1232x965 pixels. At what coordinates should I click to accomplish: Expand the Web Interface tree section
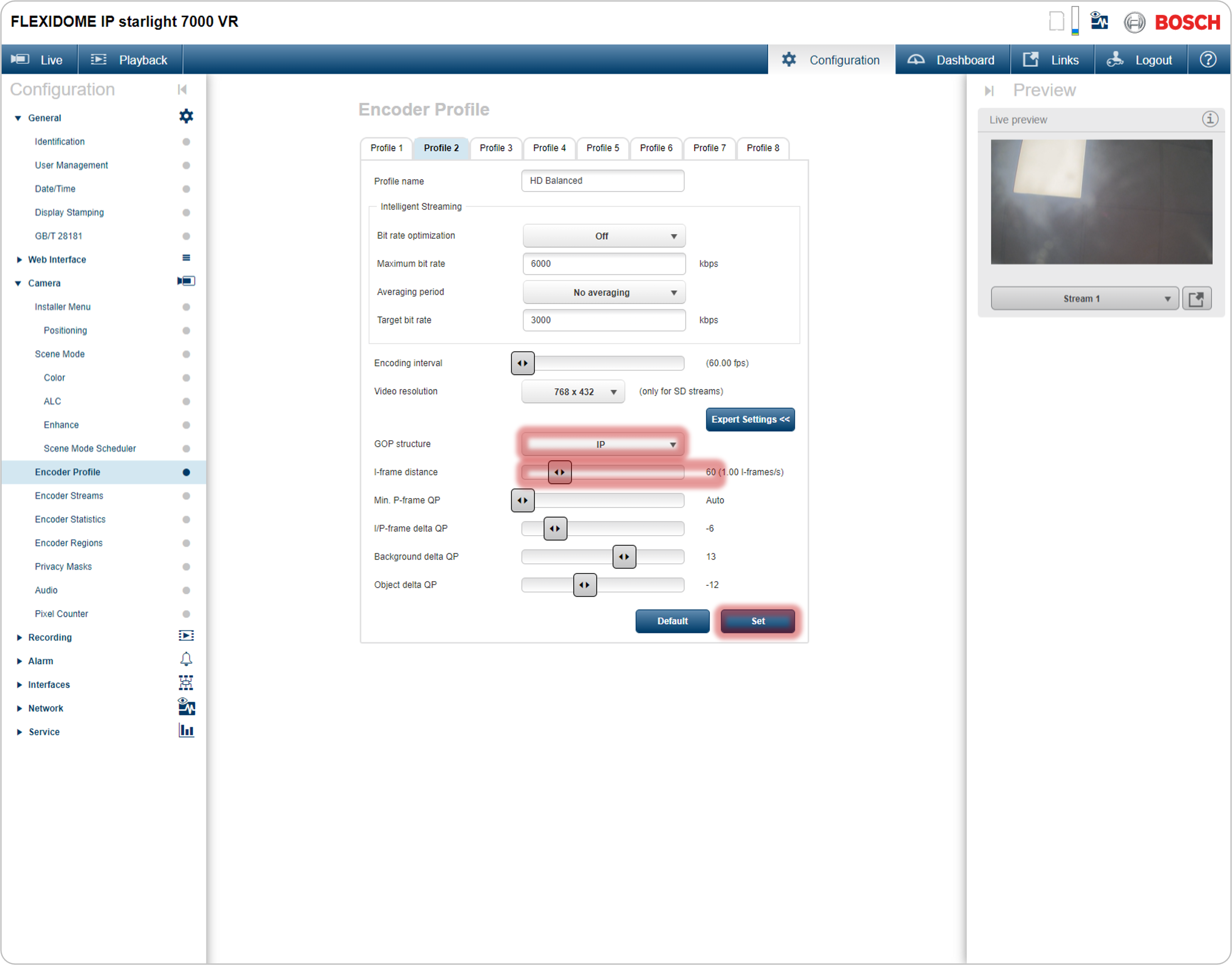click(x=19, y=260)
